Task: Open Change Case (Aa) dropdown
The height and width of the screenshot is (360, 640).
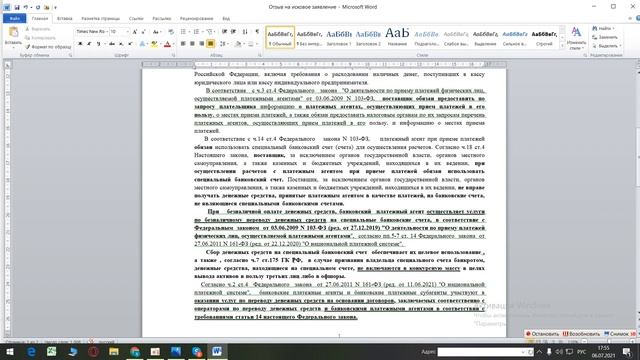Action: click(156, 31)
